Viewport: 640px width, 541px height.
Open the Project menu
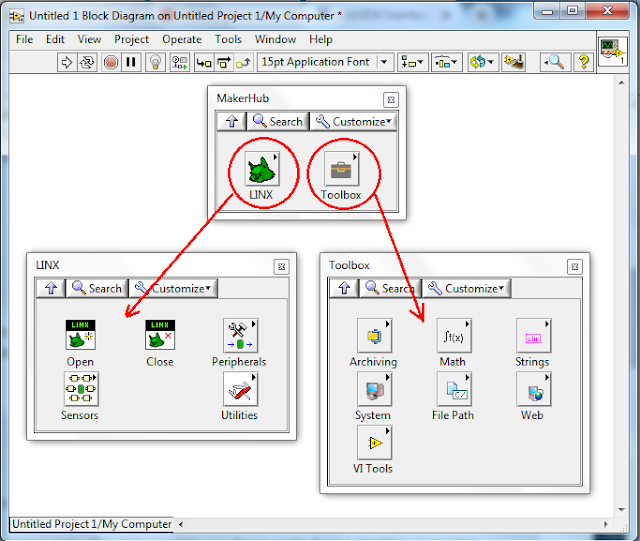[131, 39]
